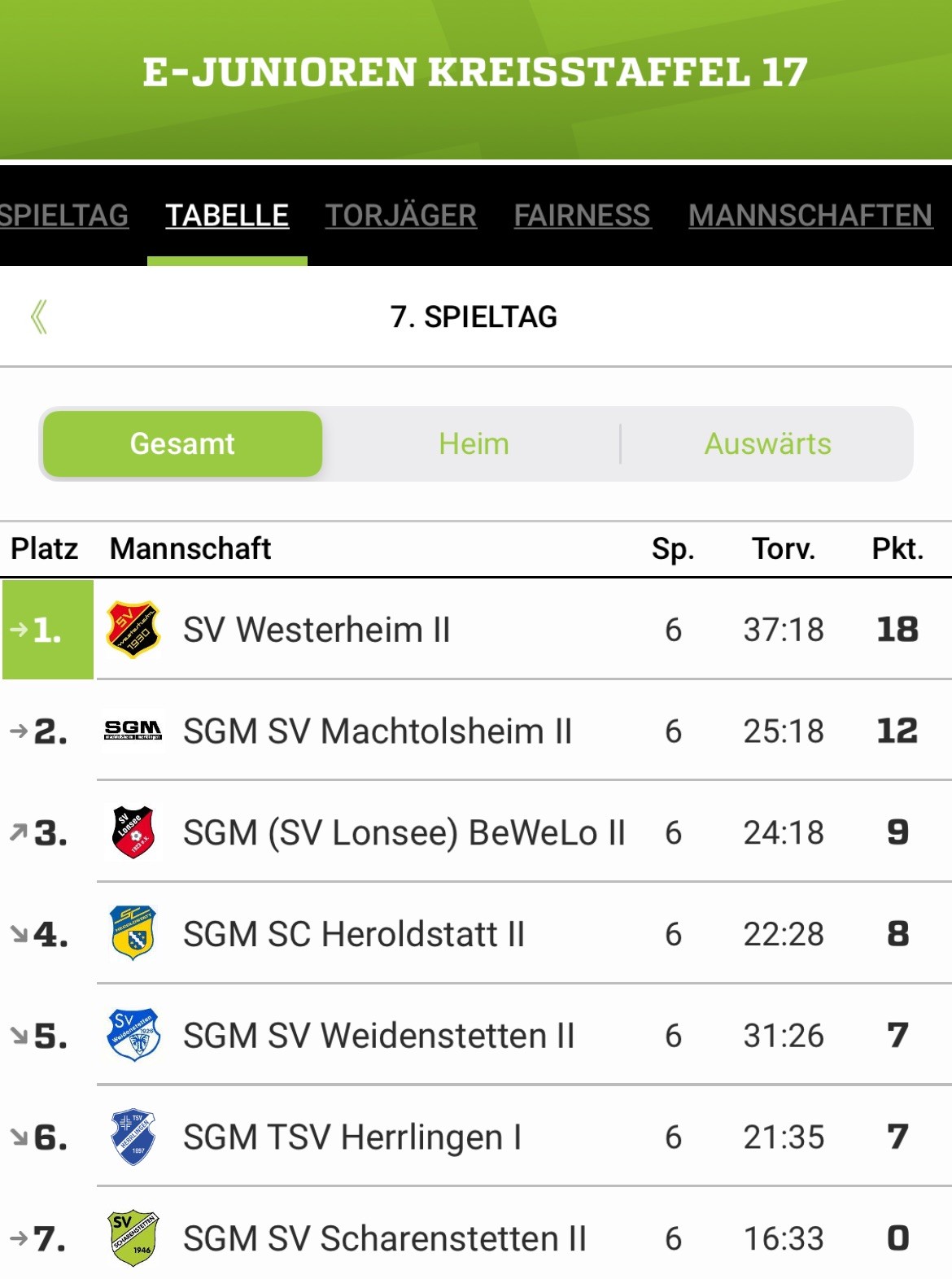Image resolution: width=952 pixels, height=1279 pixels.
Task: Open the Spieltag tab
Action: (64, 216)
